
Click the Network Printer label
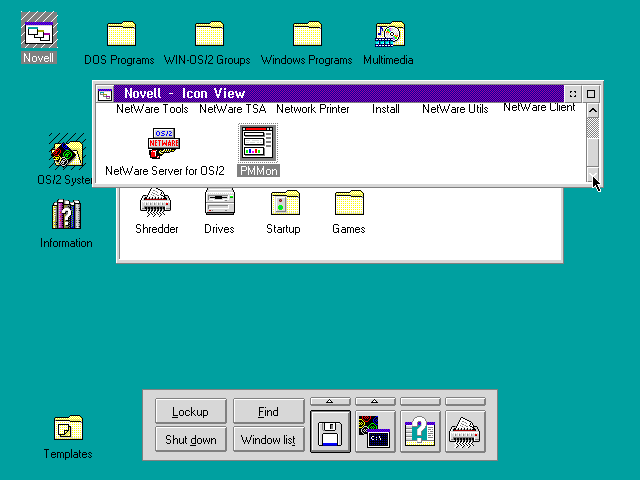pyautogui.click(x=313, y=109)
